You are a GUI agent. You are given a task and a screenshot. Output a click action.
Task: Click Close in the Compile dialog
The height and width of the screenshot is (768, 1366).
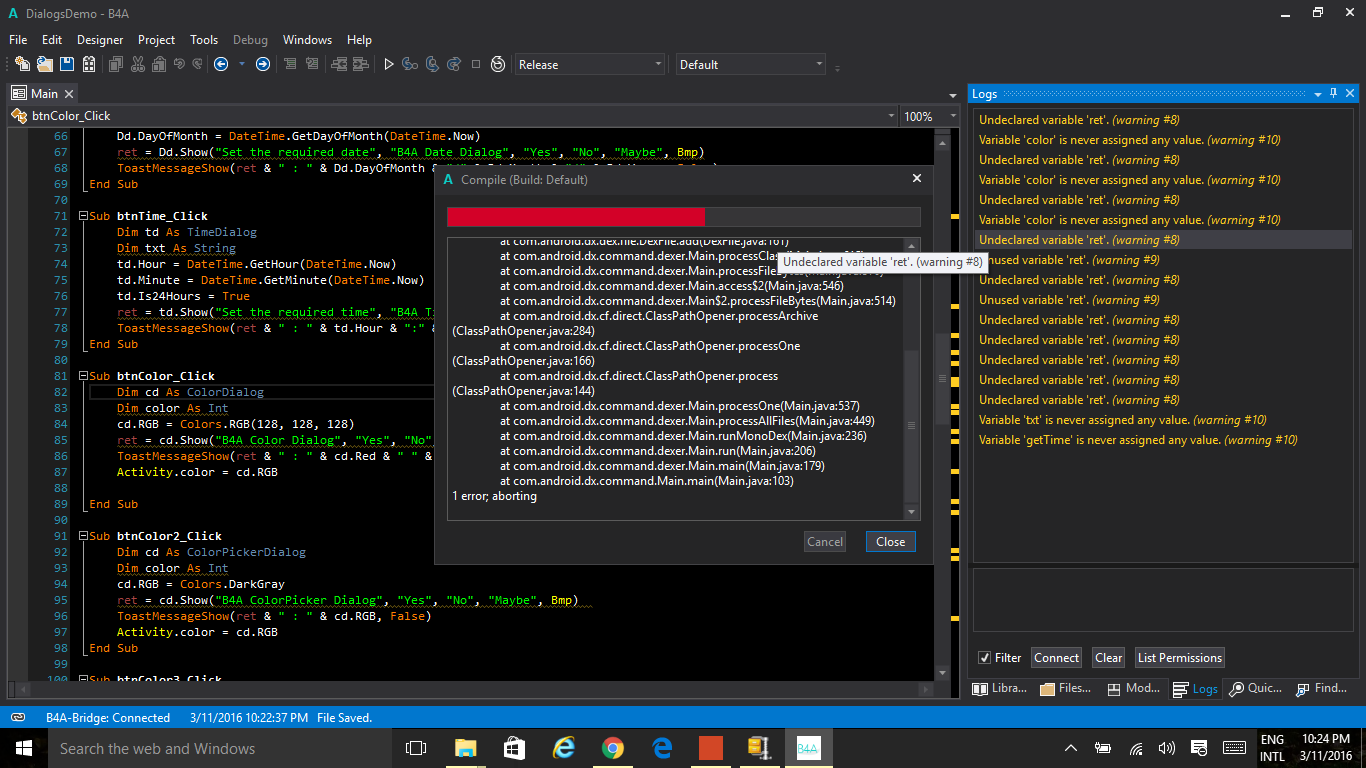890,541
